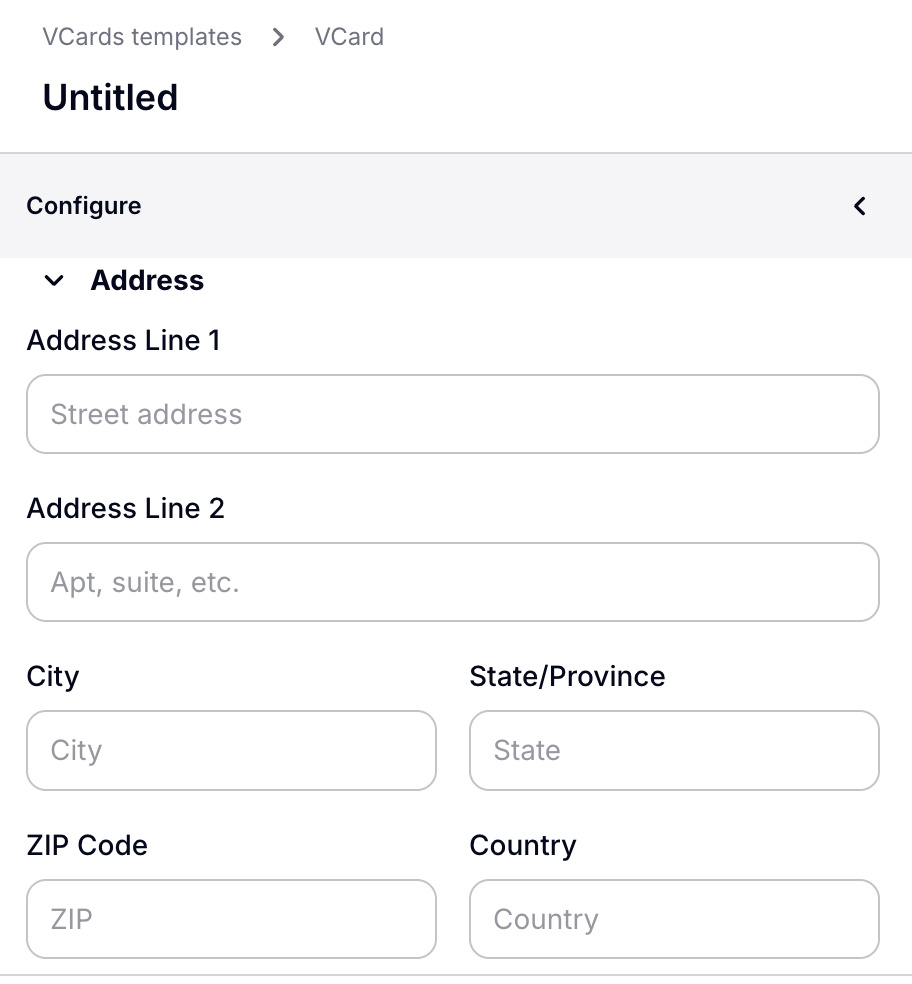The image size is (912, 984).
Task: Click the ZIP Code label
Action: (x=87, y=845)
